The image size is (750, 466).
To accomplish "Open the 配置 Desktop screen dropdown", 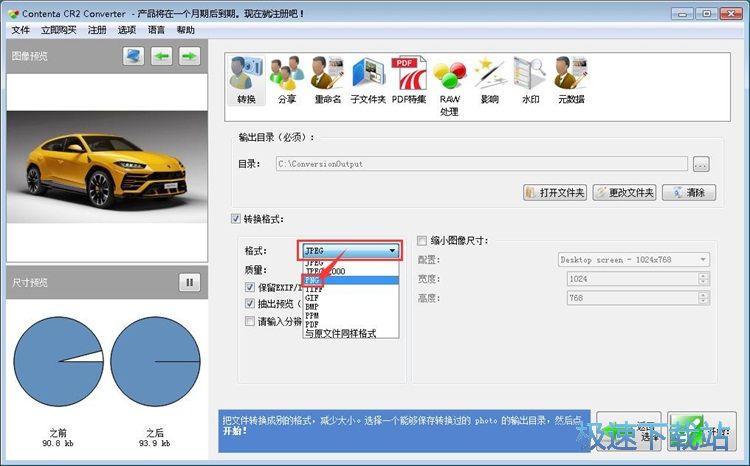I will 634,260.
